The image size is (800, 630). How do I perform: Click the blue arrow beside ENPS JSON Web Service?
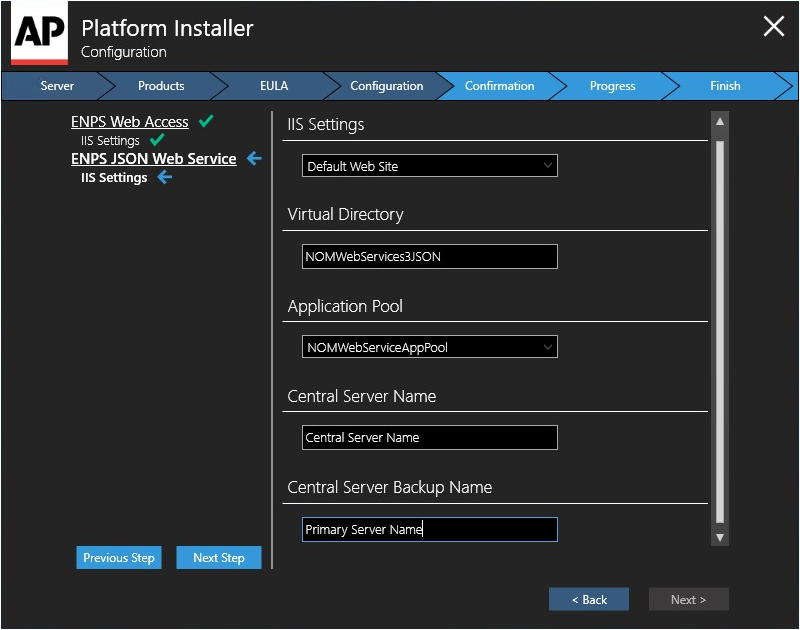coord(254,159)
